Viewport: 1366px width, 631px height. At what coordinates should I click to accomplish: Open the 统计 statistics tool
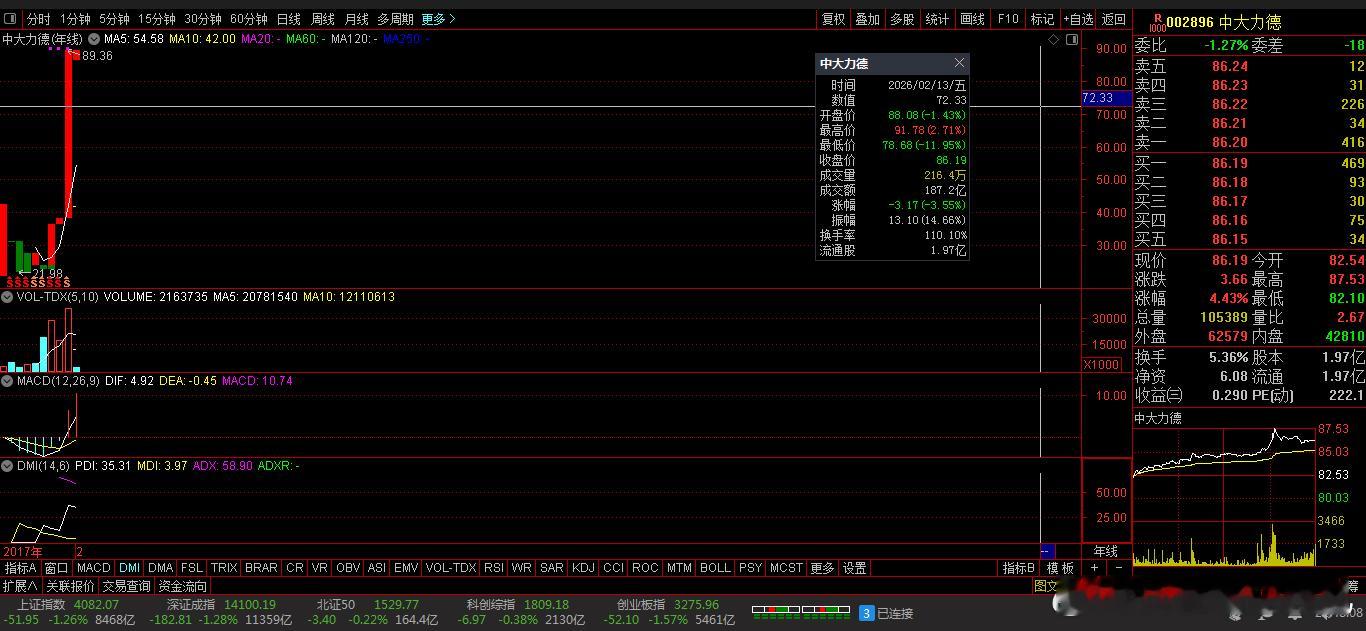937,19
